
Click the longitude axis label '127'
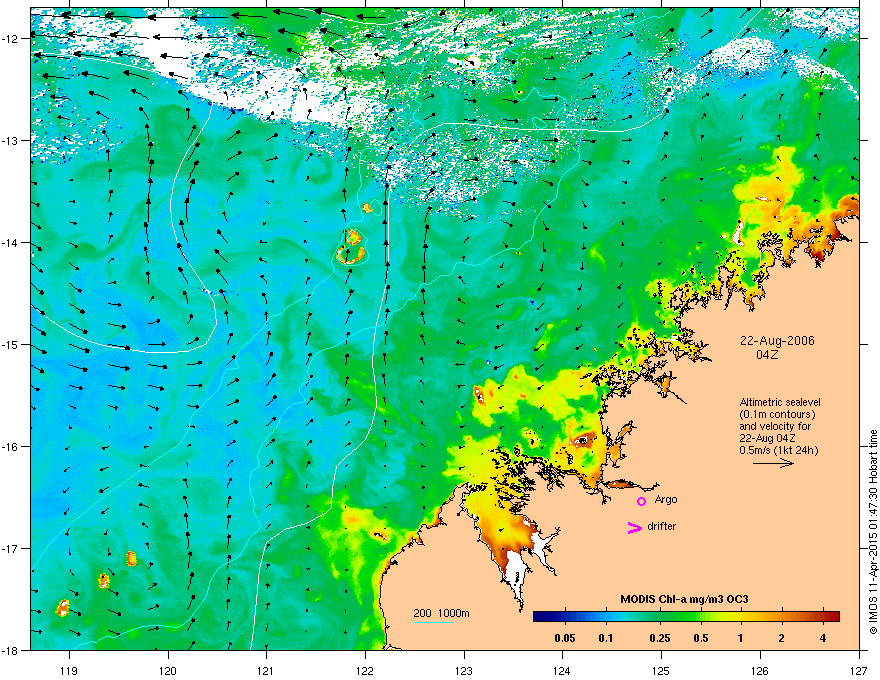(859, 670)
